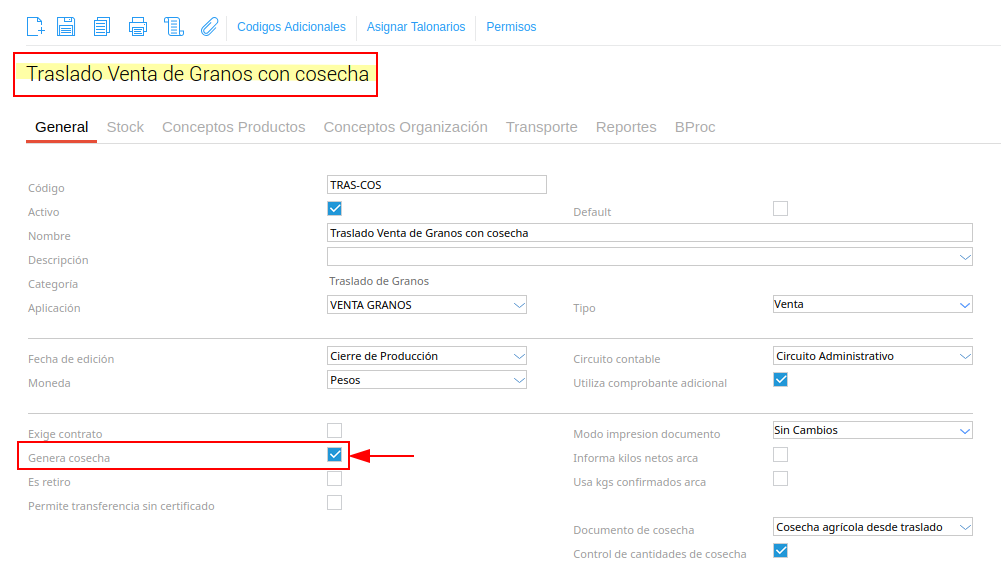Screen dimensions: 1001x576
Task: Open the Codigos Adicionales link
Action: [291, 27]
